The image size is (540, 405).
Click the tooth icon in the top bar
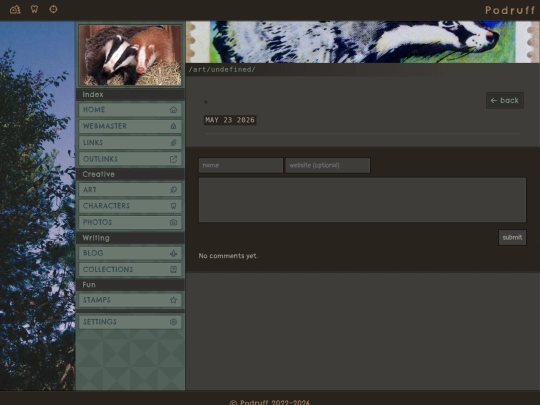[34, 9]
